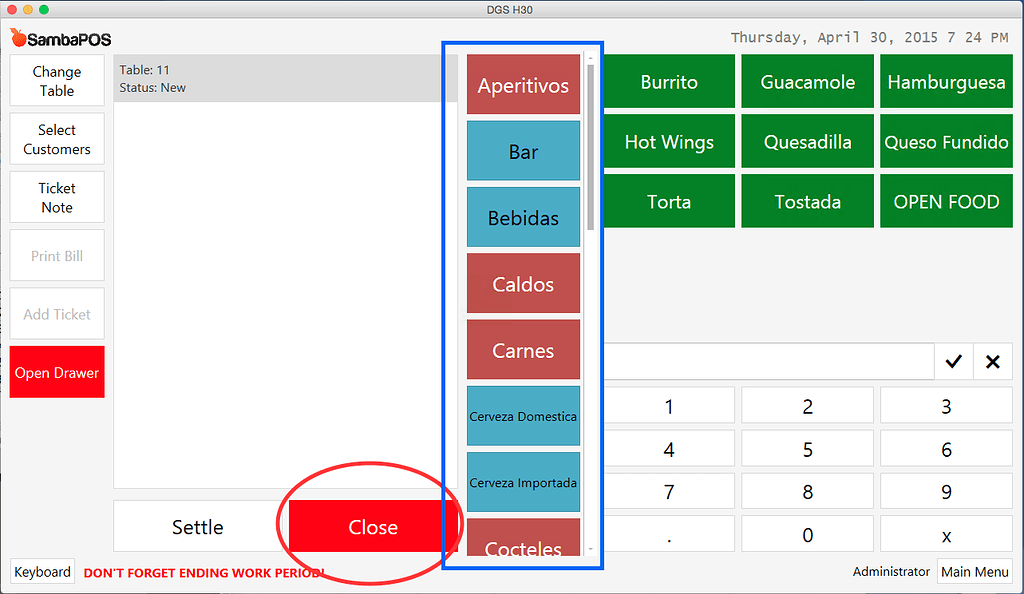This screenshot has width=1024, height=594.
Task: Confirm entry with the checkmark icon
Action: click(x=953, y=361)
